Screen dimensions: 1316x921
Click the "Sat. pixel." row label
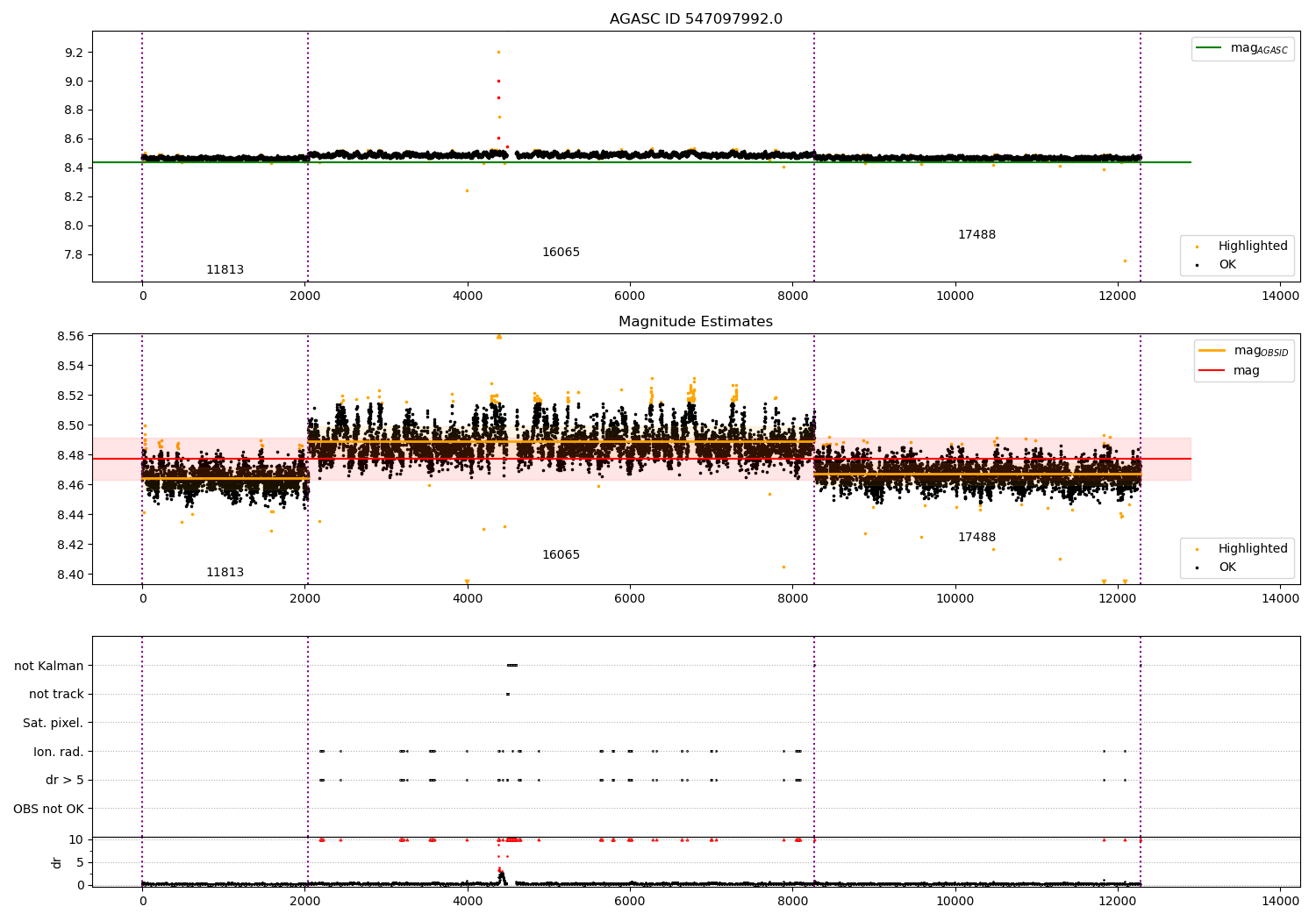click(x=53, y=723)
